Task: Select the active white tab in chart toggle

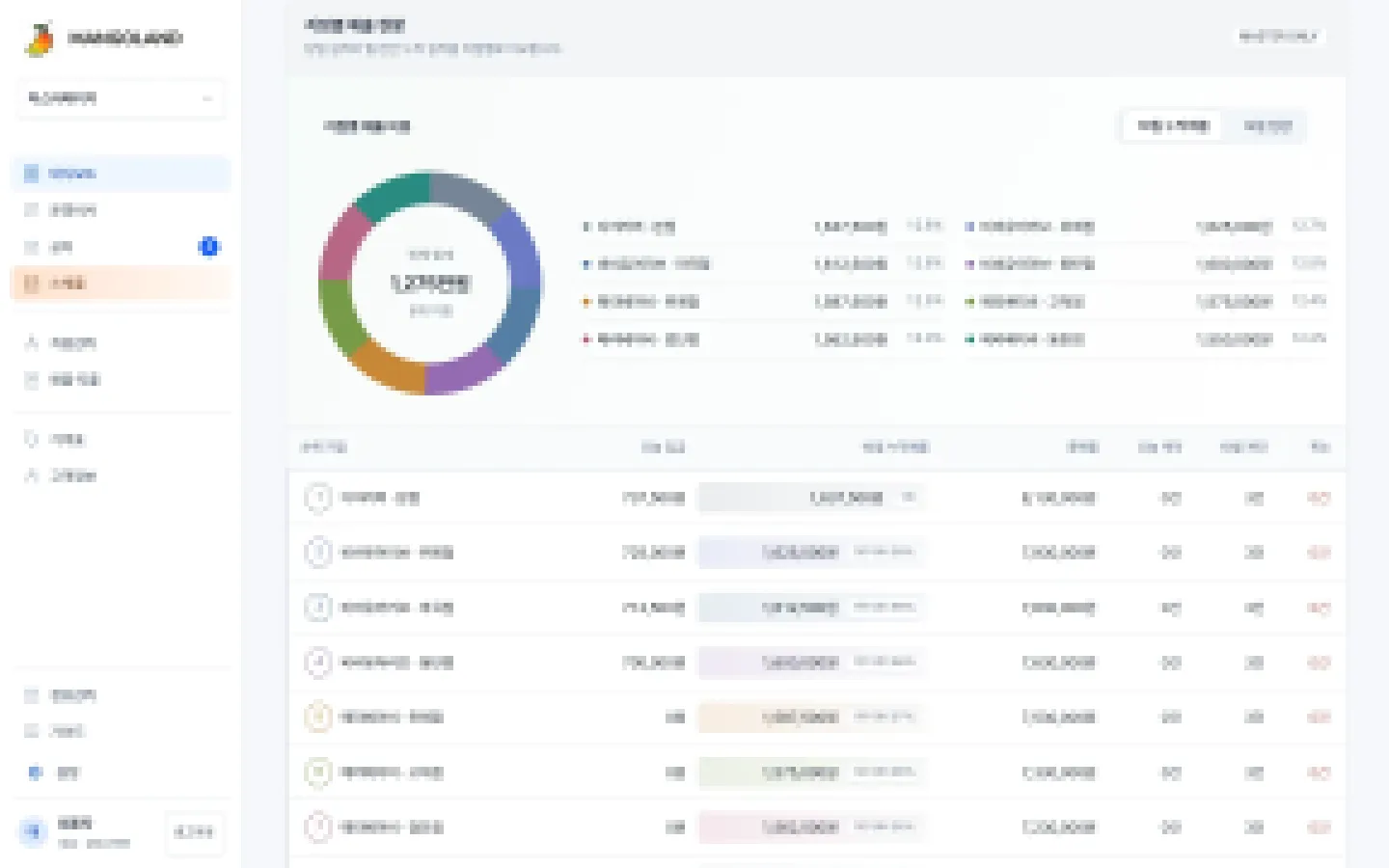Action: [1172, 126]
